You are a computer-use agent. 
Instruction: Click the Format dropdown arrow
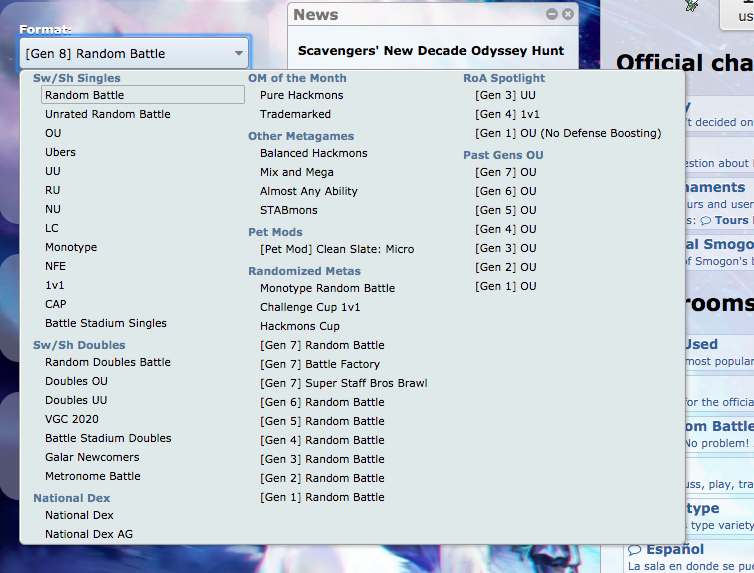coord(239,53)
